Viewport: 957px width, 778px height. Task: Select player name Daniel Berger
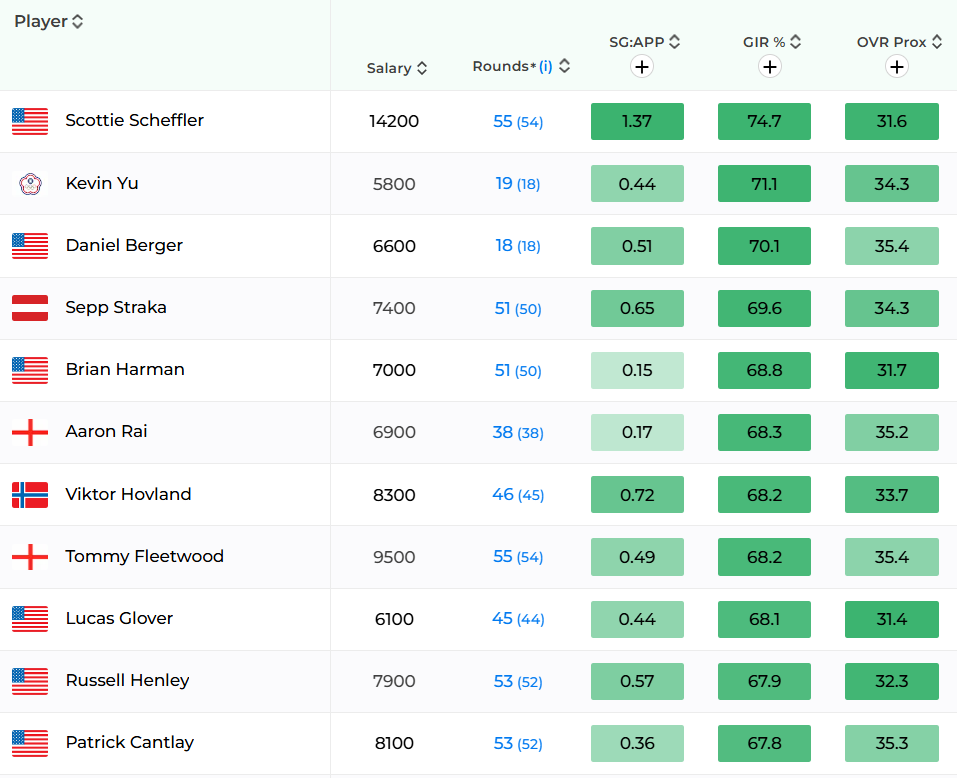[x=124, y=245]
